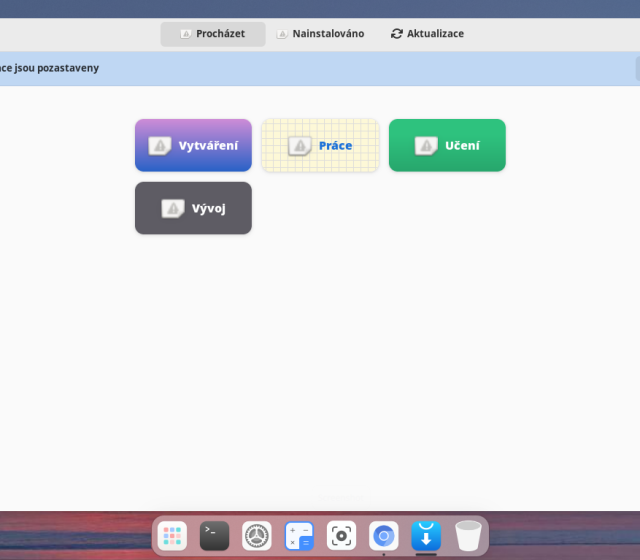Launch Terminal from the dock

tap(215, 536)
